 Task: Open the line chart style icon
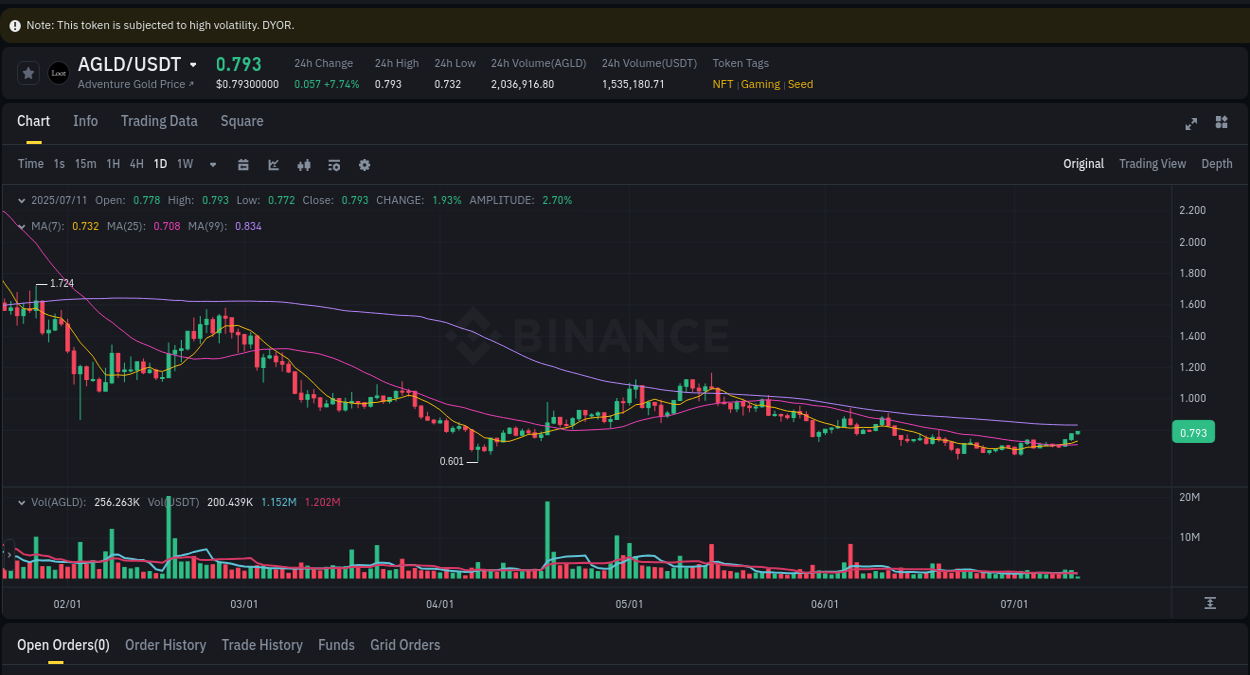pyautogui.click(x=273, y=164)
